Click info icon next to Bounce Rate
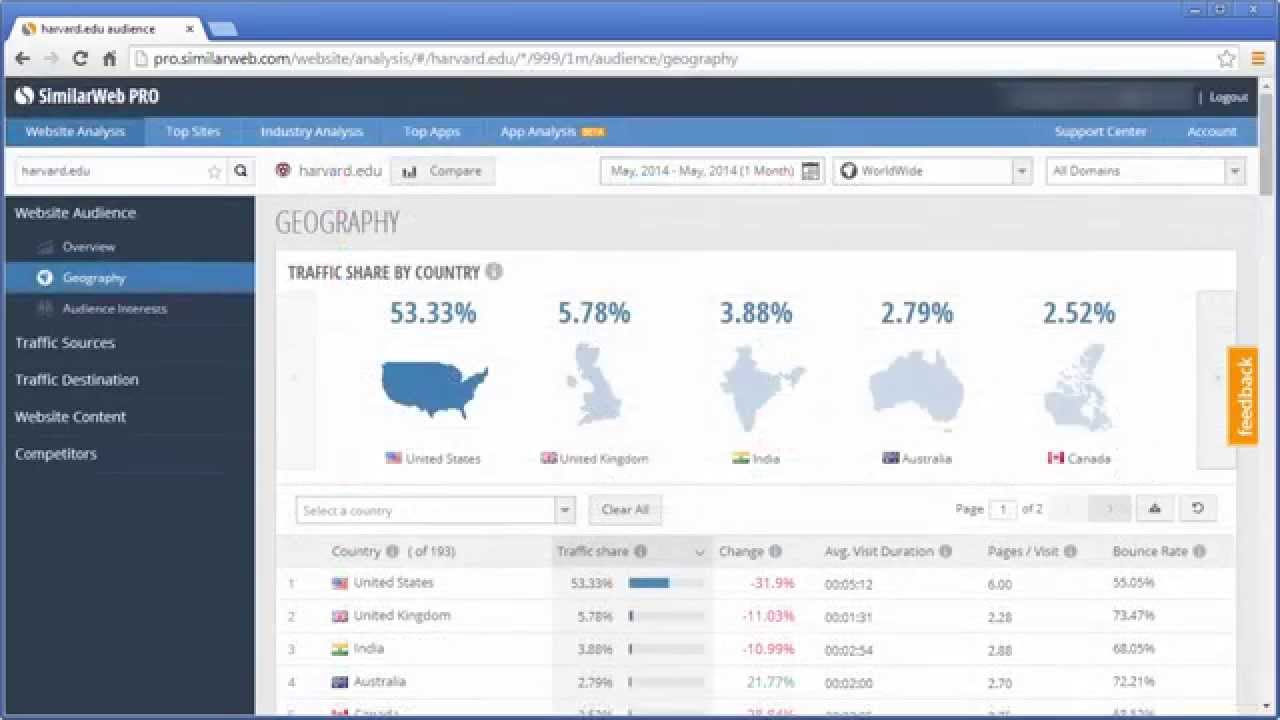Viewport: 1280px width, 720px height. tap(1199, 551)
